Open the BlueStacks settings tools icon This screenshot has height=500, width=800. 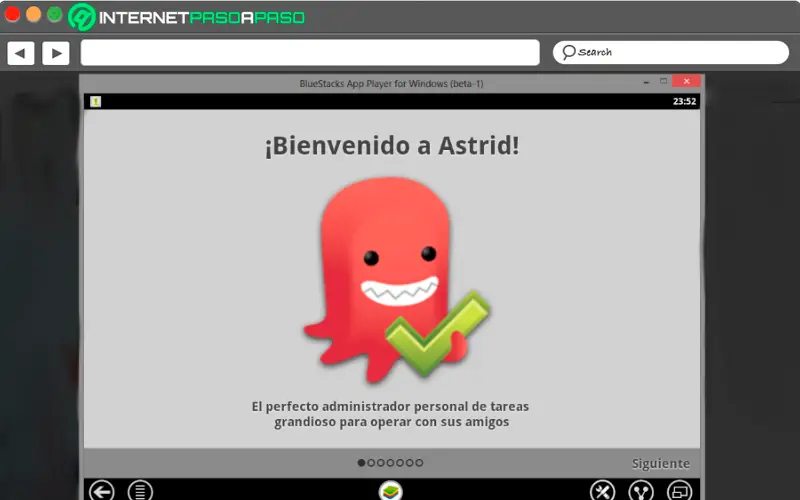click(603, 491)
